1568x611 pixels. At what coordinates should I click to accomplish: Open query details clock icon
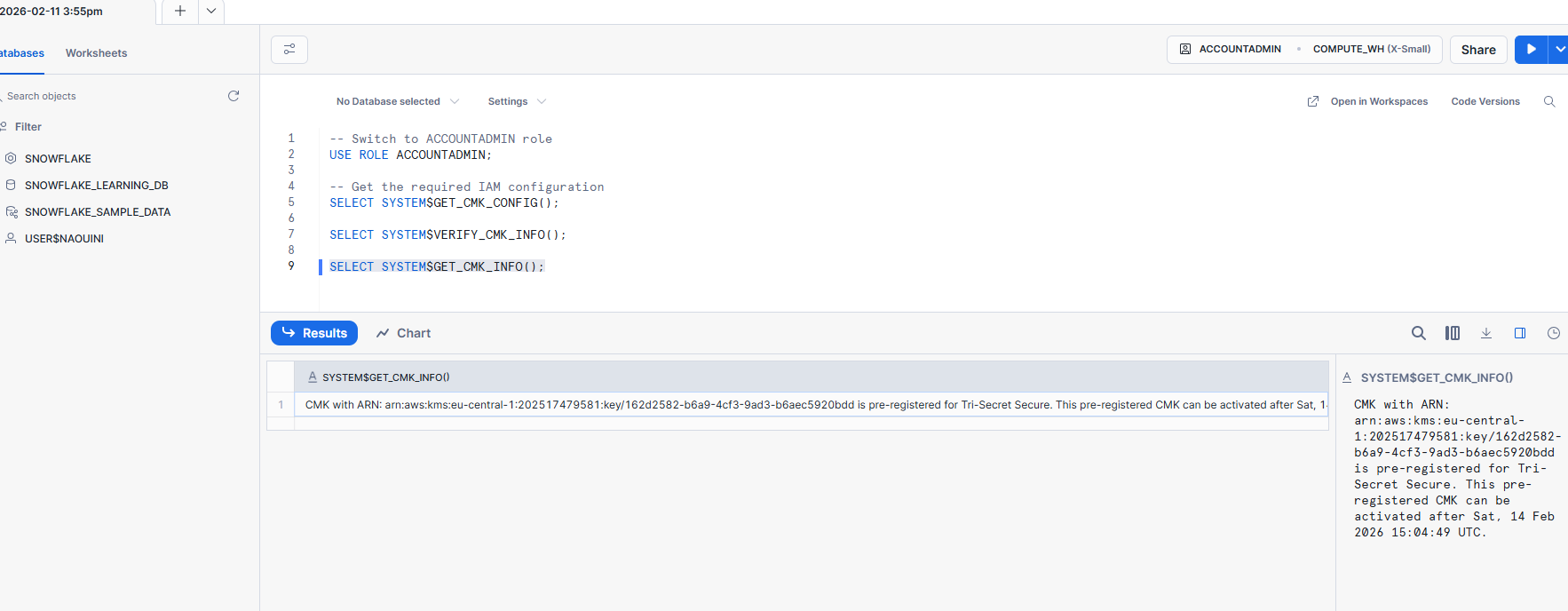pyautogui.click(x=1554, y=333)
